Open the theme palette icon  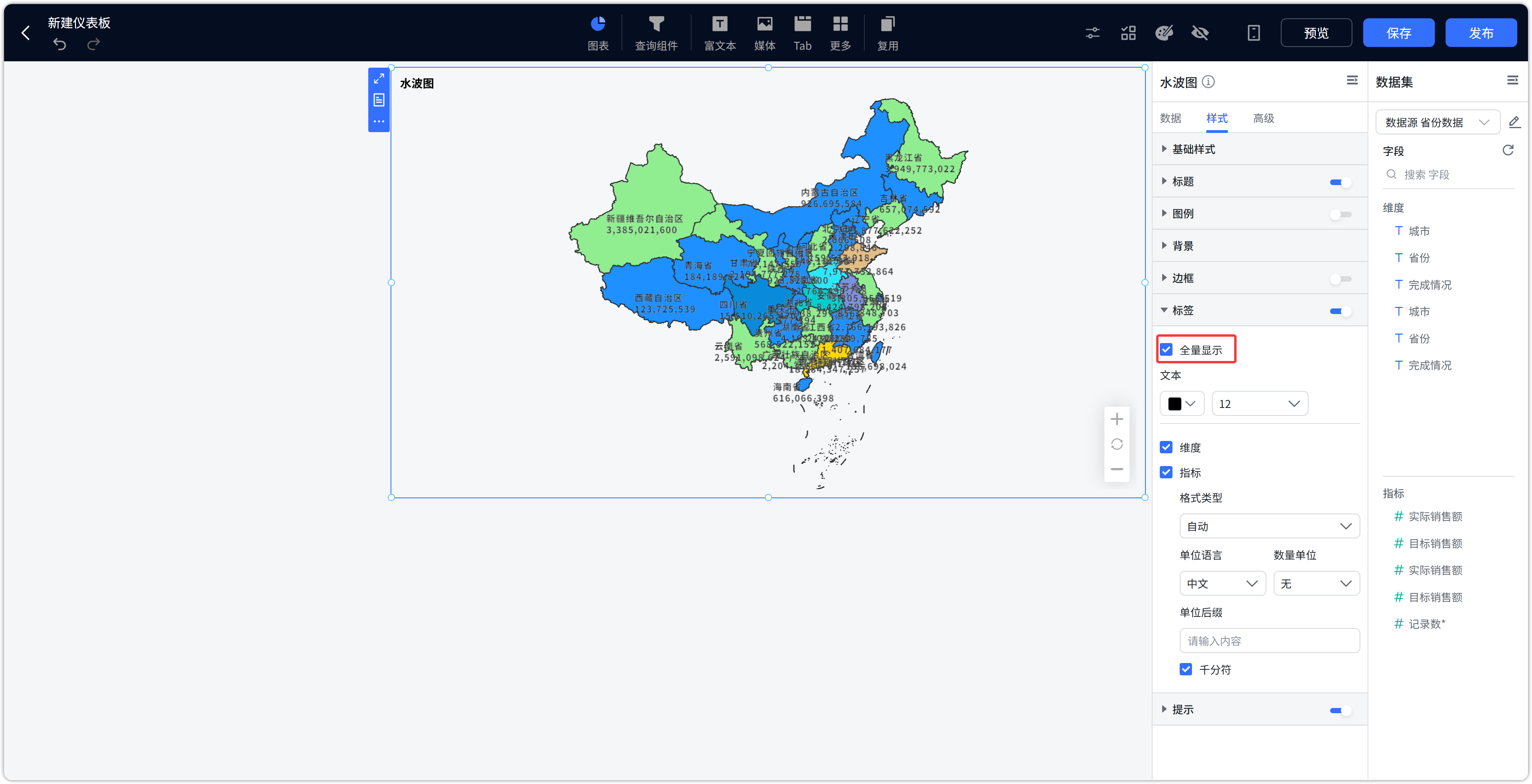coord(1164,33)
